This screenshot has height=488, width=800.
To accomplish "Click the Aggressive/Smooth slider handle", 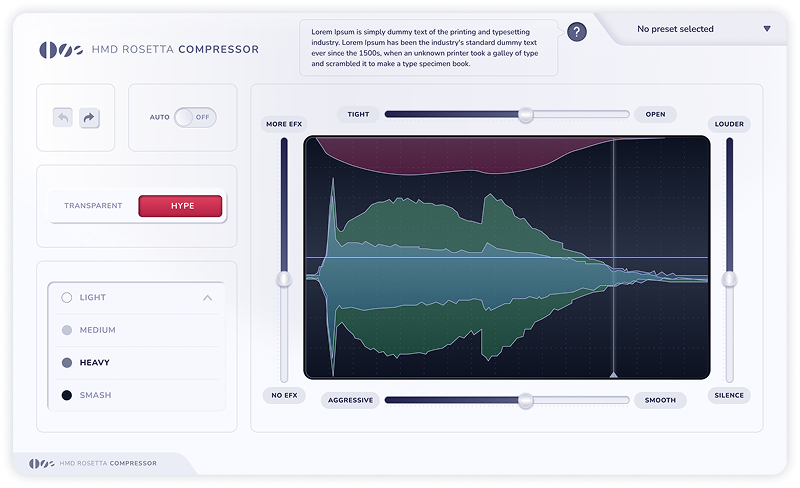I will (526, 401).
